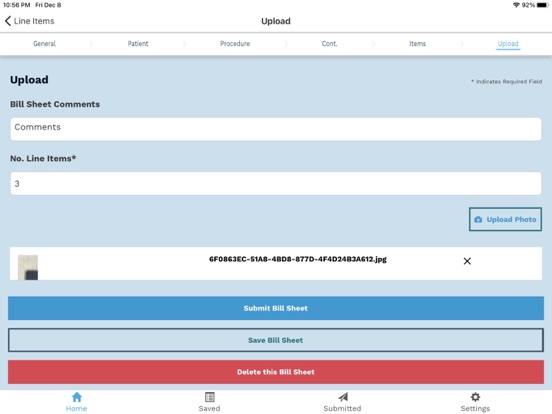Open the Items step tab
The width and height of the screenshot is (552, 414).
417,44
